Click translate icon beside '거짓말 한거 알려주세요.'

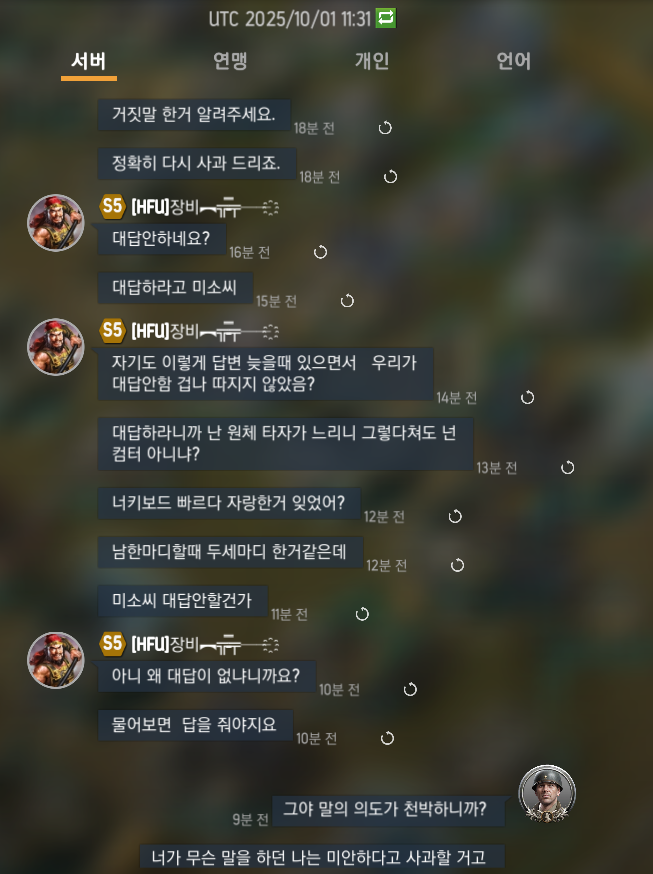tap(385, 128)
